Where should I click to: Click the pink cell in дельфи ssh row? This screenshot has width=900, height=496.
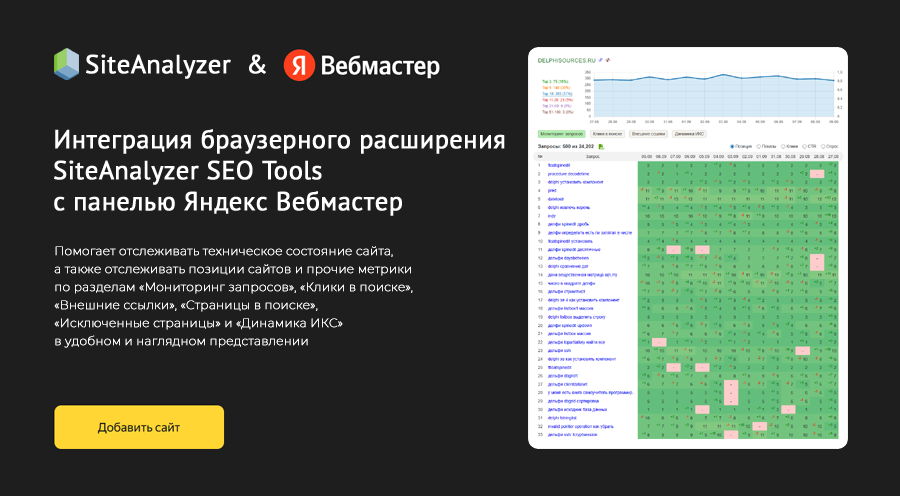click(802, 351)
